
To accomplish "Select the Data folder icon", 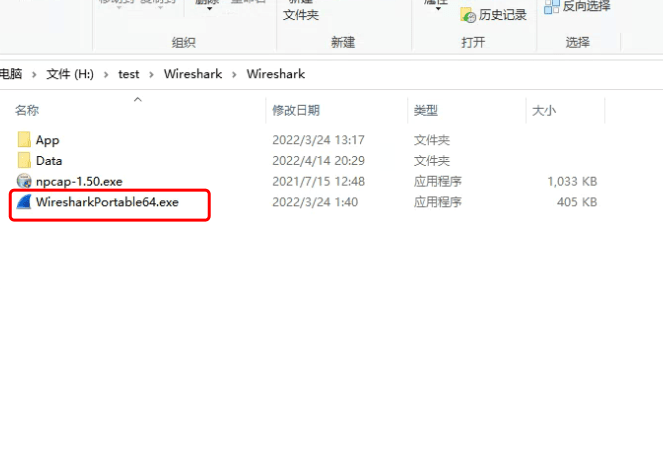I will click(x=24, y=160).
